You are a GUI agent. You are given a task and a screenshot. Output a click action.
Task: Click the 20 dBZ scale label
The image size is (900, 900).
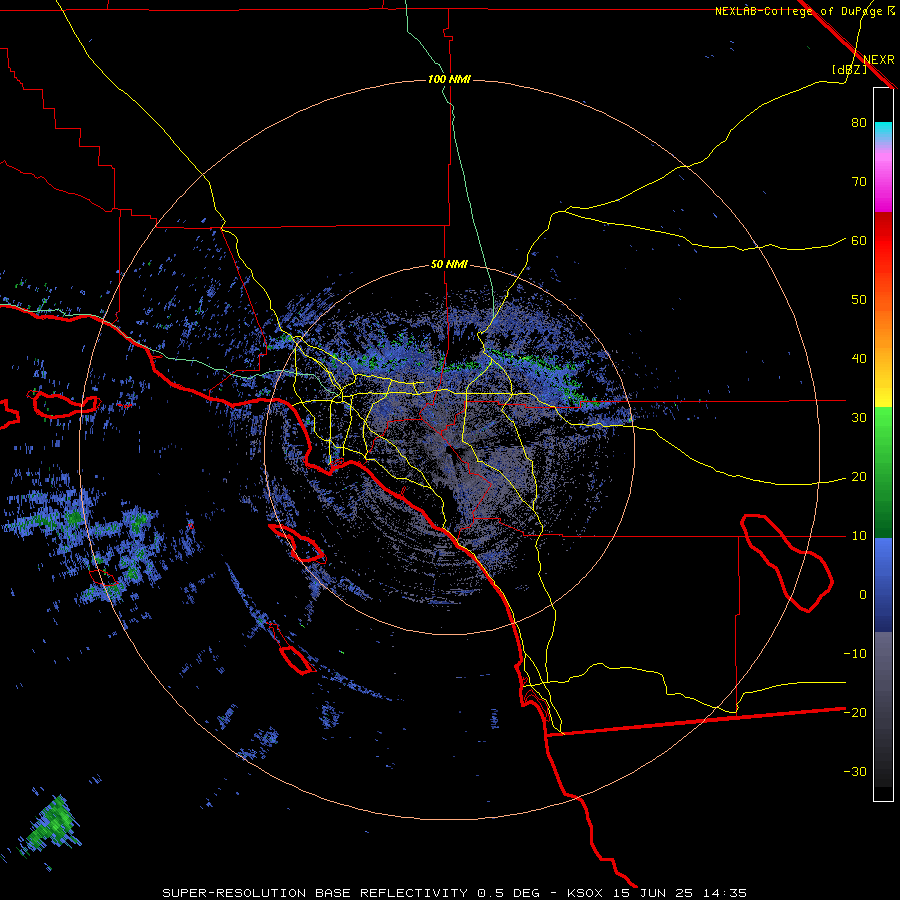859,477
